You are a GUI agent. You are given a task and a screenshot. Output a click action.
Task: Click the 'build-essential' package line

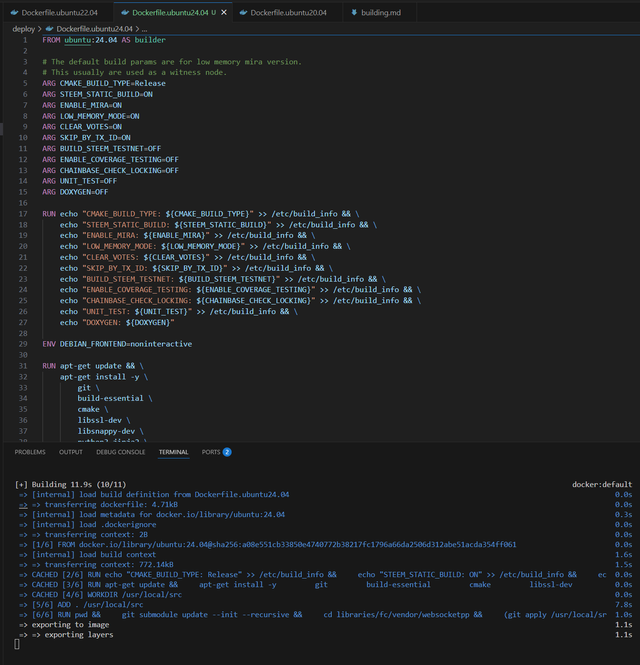click(x=115, y=398)
